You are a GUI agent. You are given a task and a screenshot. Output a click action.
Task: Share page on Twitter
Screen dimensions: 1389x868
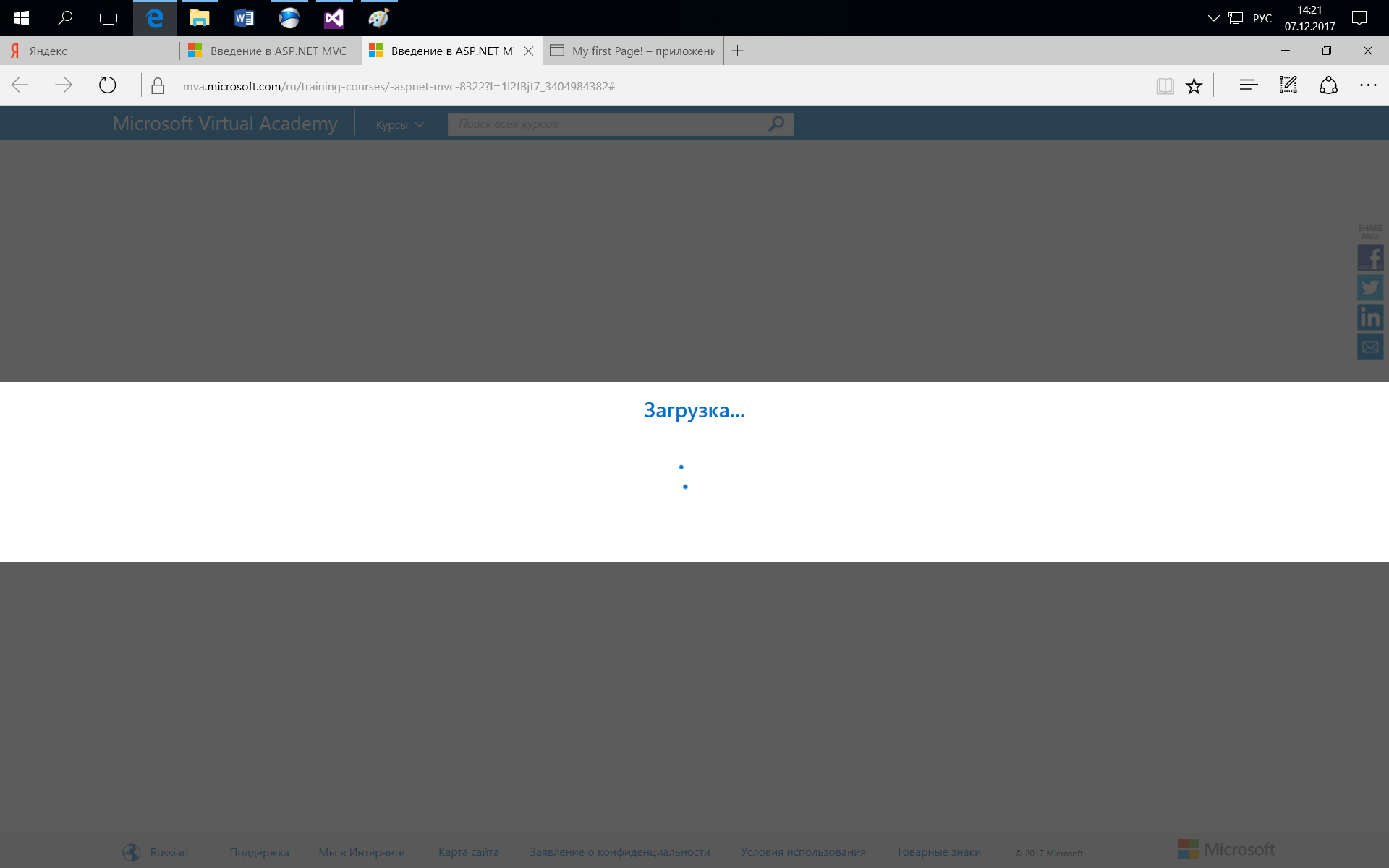1370,287
